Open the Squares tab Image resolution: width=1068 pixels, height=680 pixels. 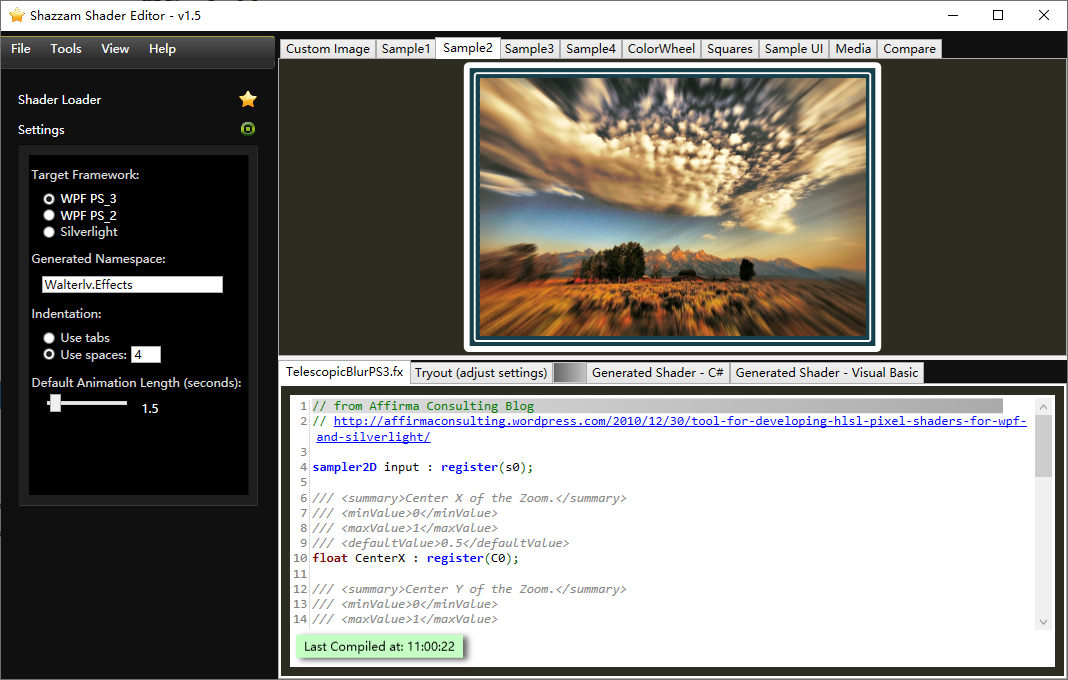pyautogui.click(x=729, y=49)
